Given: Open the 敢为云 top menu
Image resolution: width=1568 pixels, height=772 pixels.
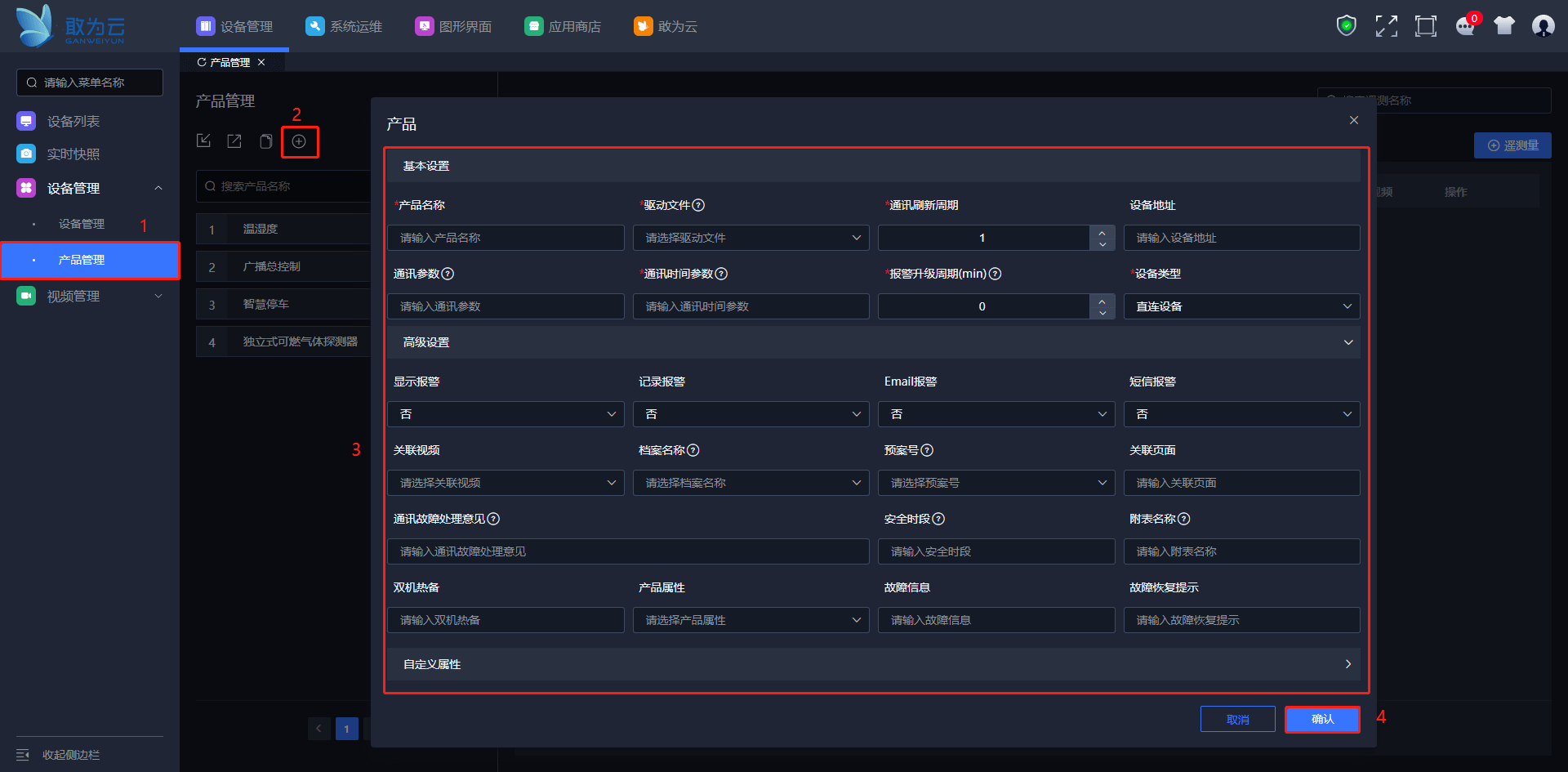Looking at the screenshot, I should [x=666, y=26].
